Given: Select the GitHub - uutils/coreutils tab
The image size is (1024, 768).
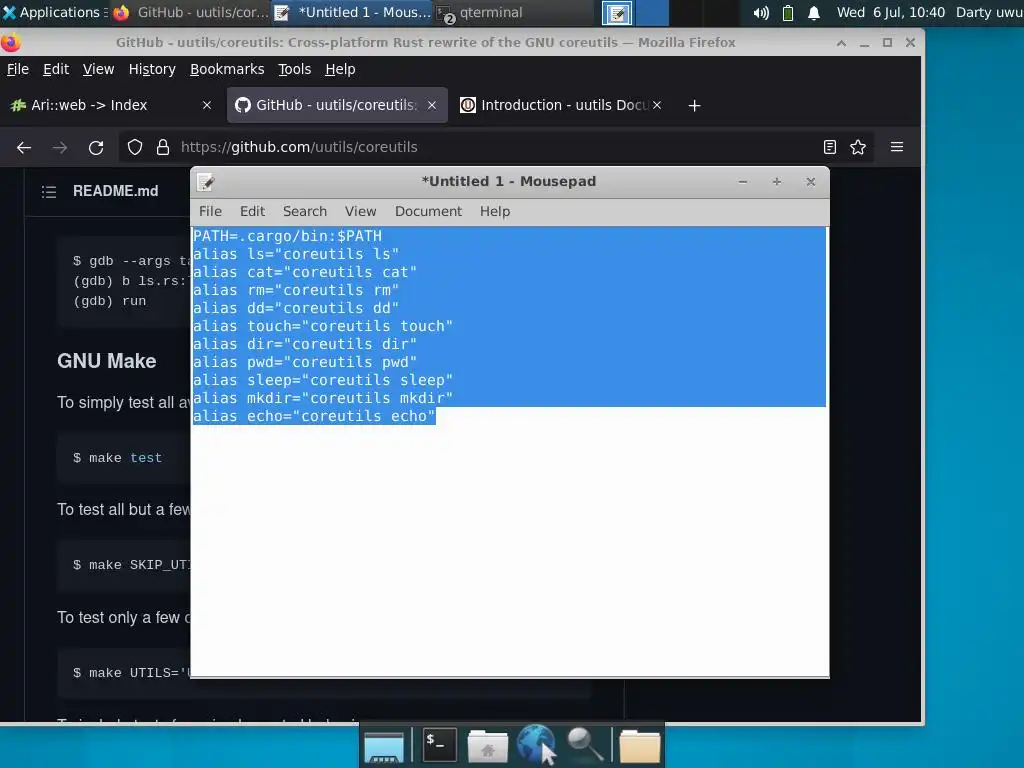Looking at the screenshot, I should click(337, 105).
